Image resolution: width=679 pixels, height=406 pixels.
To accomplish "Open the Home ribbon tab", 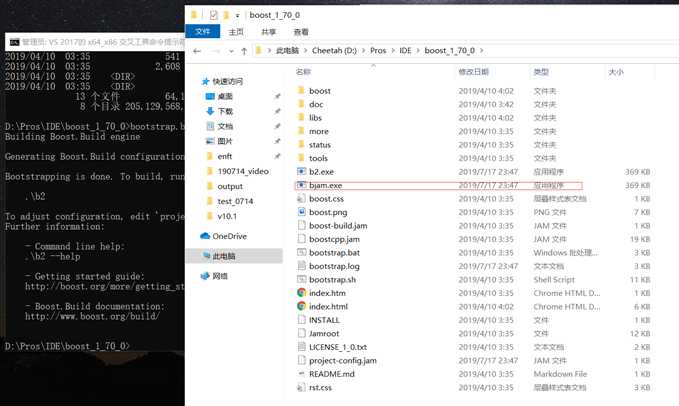I will coord(236,32).
